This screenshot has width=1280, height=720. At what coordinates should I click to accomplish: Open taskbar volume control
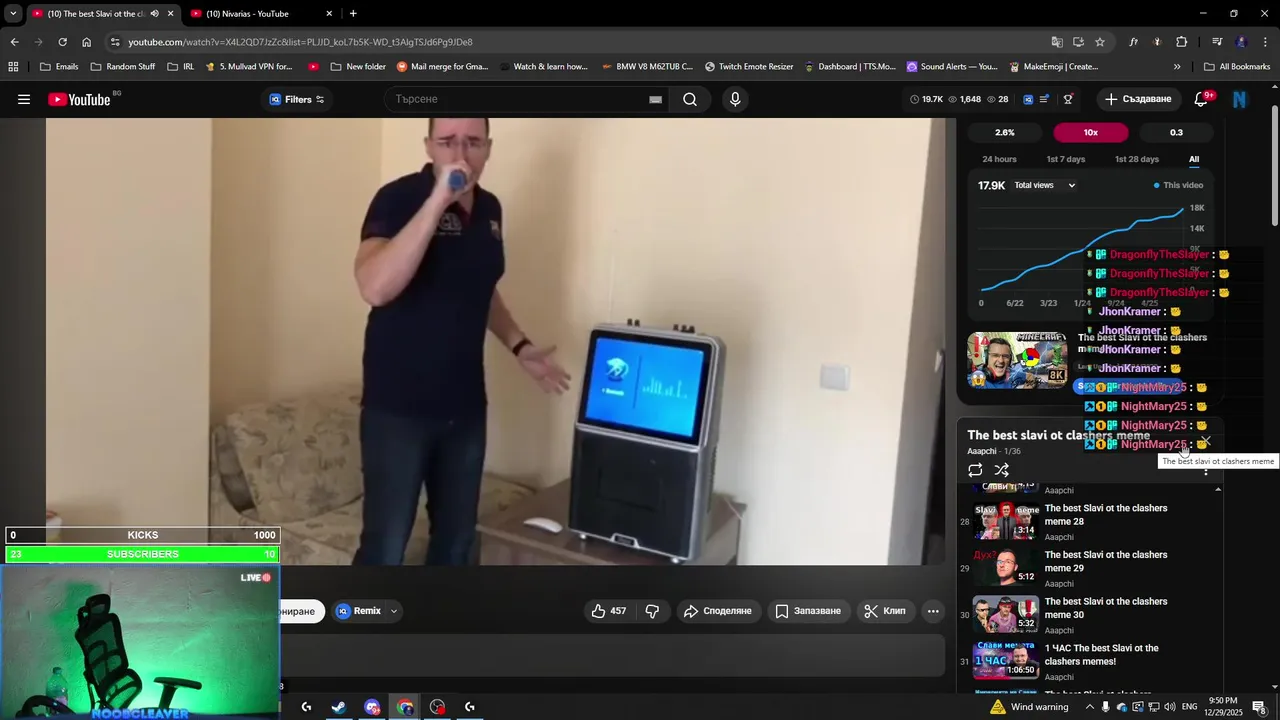click(x=1169, y=707)
